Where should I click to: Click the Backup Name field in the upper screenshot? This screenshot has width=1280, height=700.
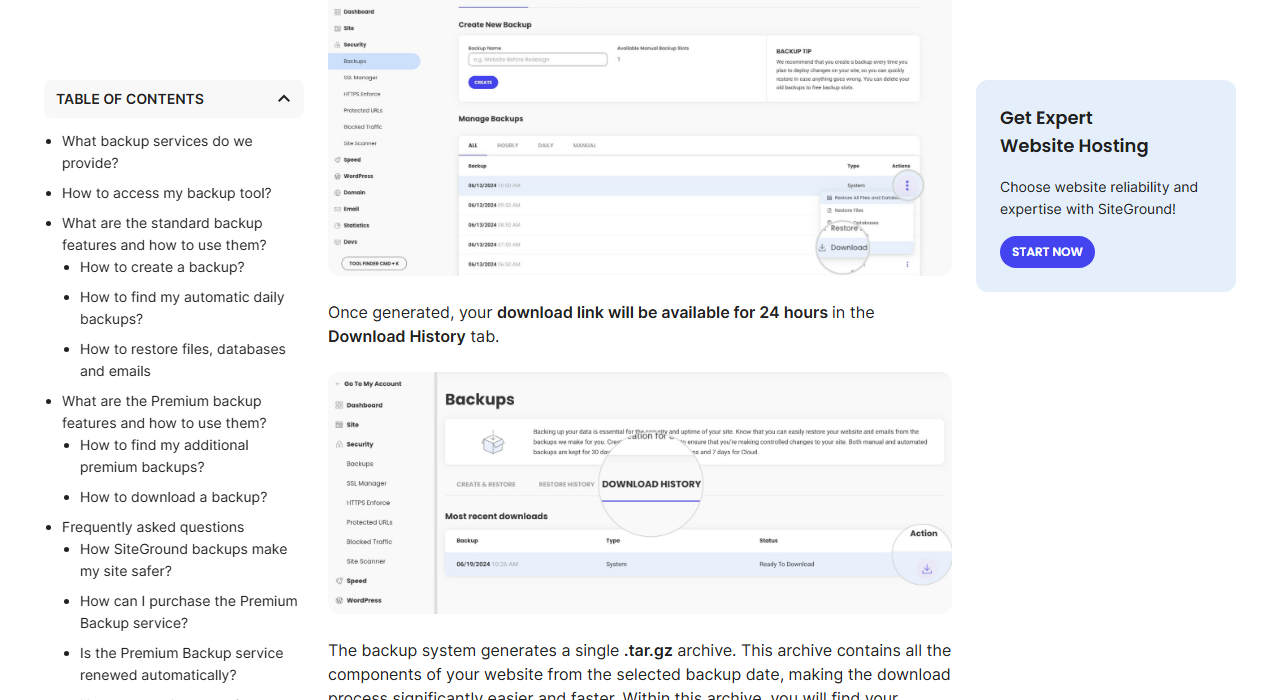tap(538, 60)
